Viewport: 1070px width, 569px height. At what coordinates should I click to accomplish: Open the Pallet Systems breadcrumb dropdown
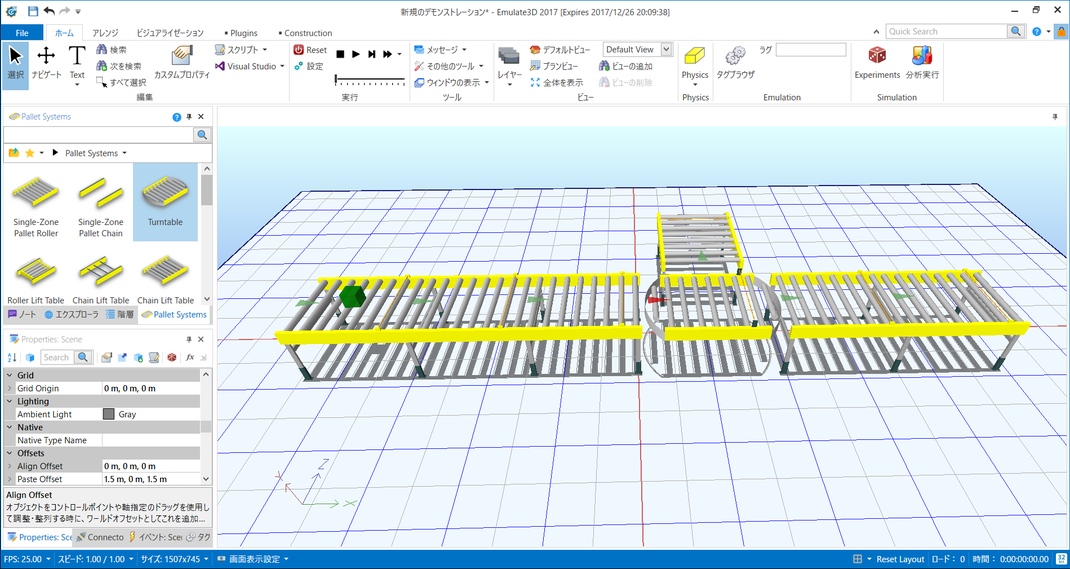tap(124, 154)
